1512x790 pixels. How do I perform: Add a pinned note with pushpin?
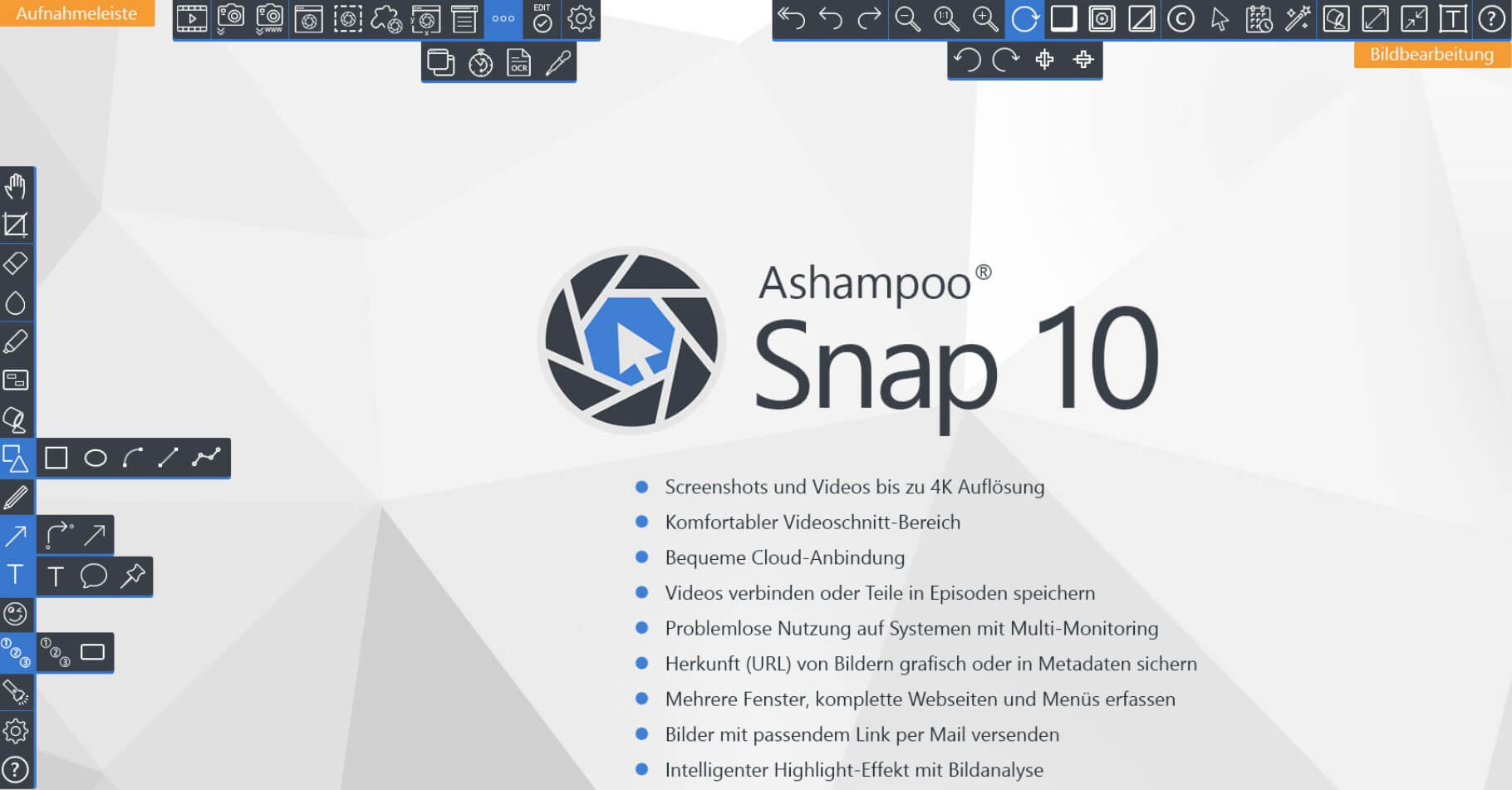[x=132, y=576]
